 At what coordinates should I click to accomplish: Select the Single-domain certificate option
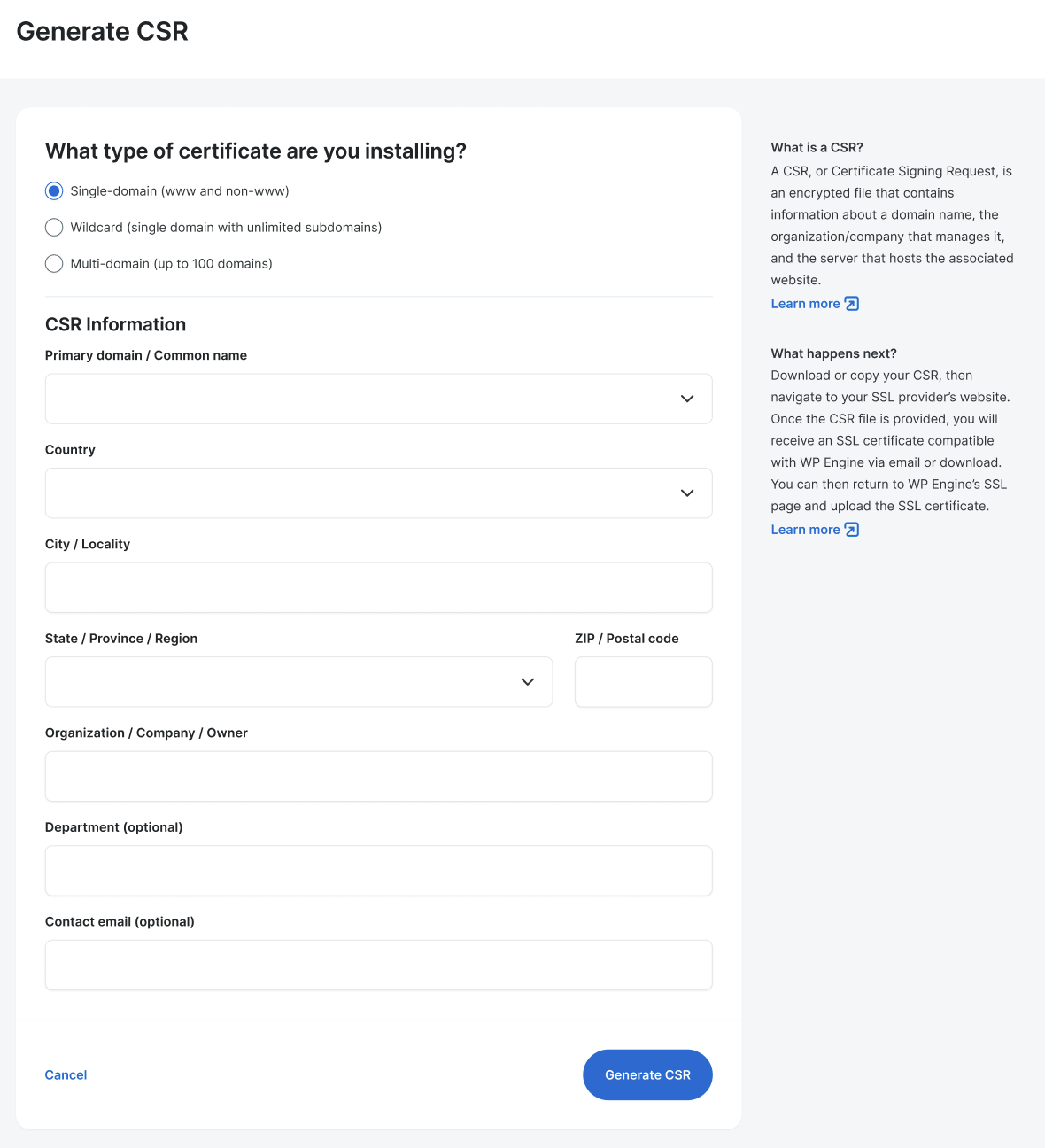click(53, 190)
